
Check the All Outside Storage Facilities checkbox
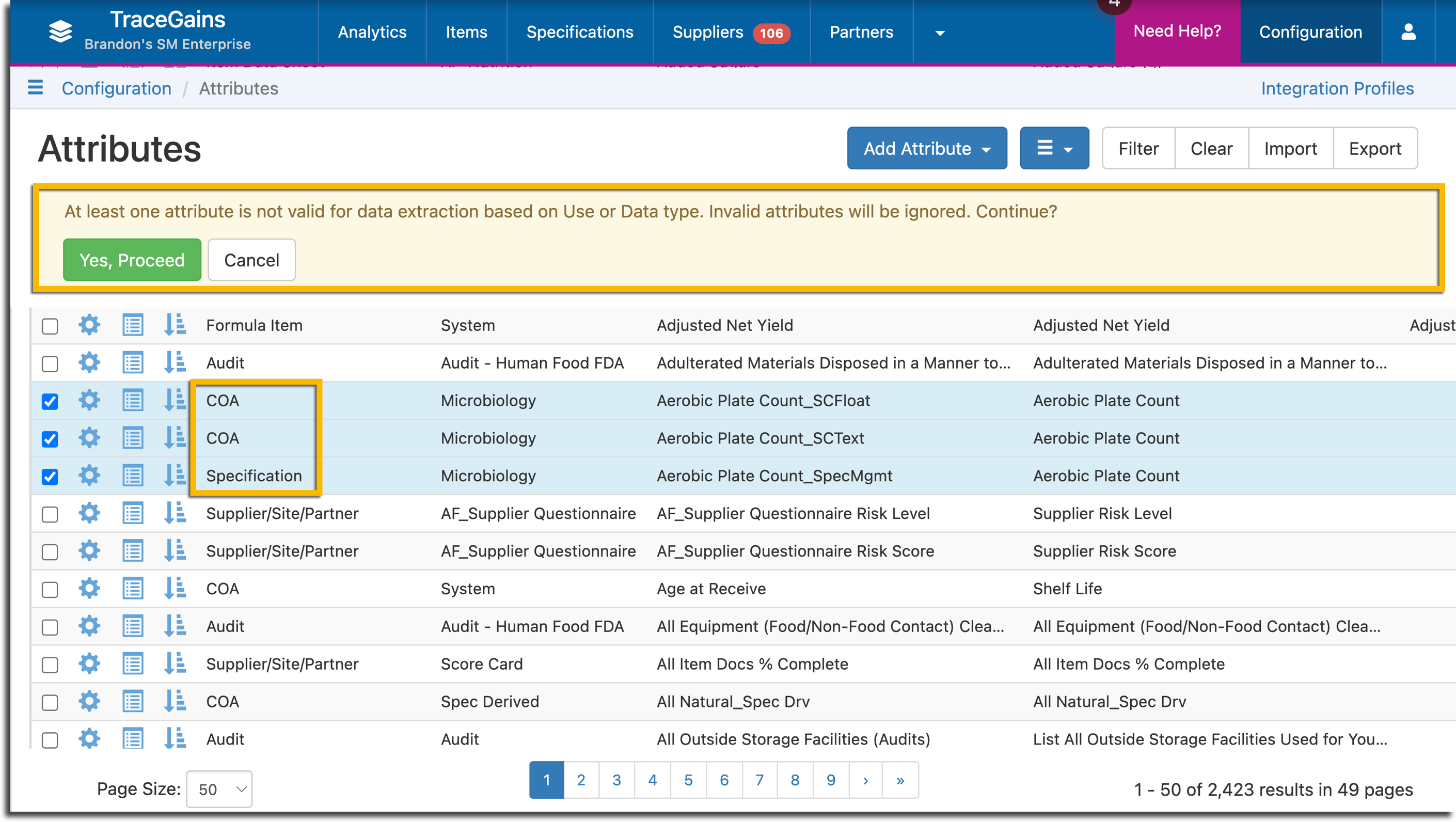(x=50, y=740)
